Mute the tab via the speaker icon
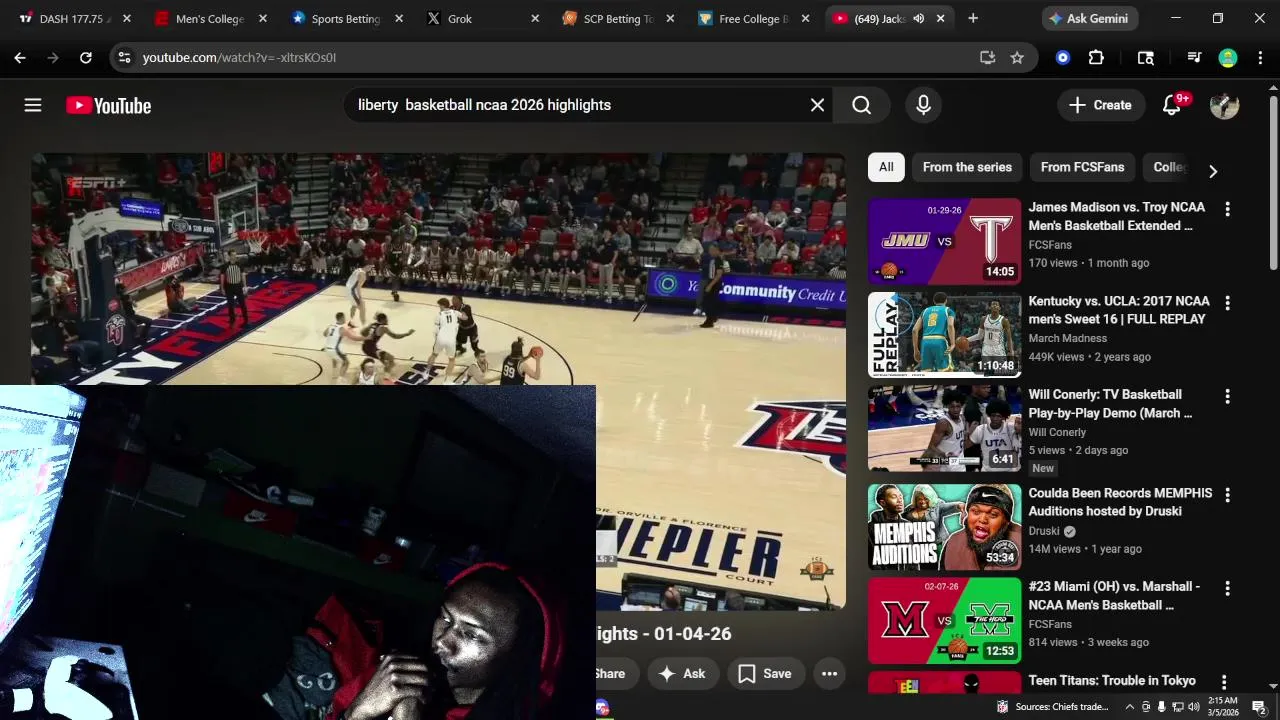This screenshot has width=1280, height=720. pos(918,18)
